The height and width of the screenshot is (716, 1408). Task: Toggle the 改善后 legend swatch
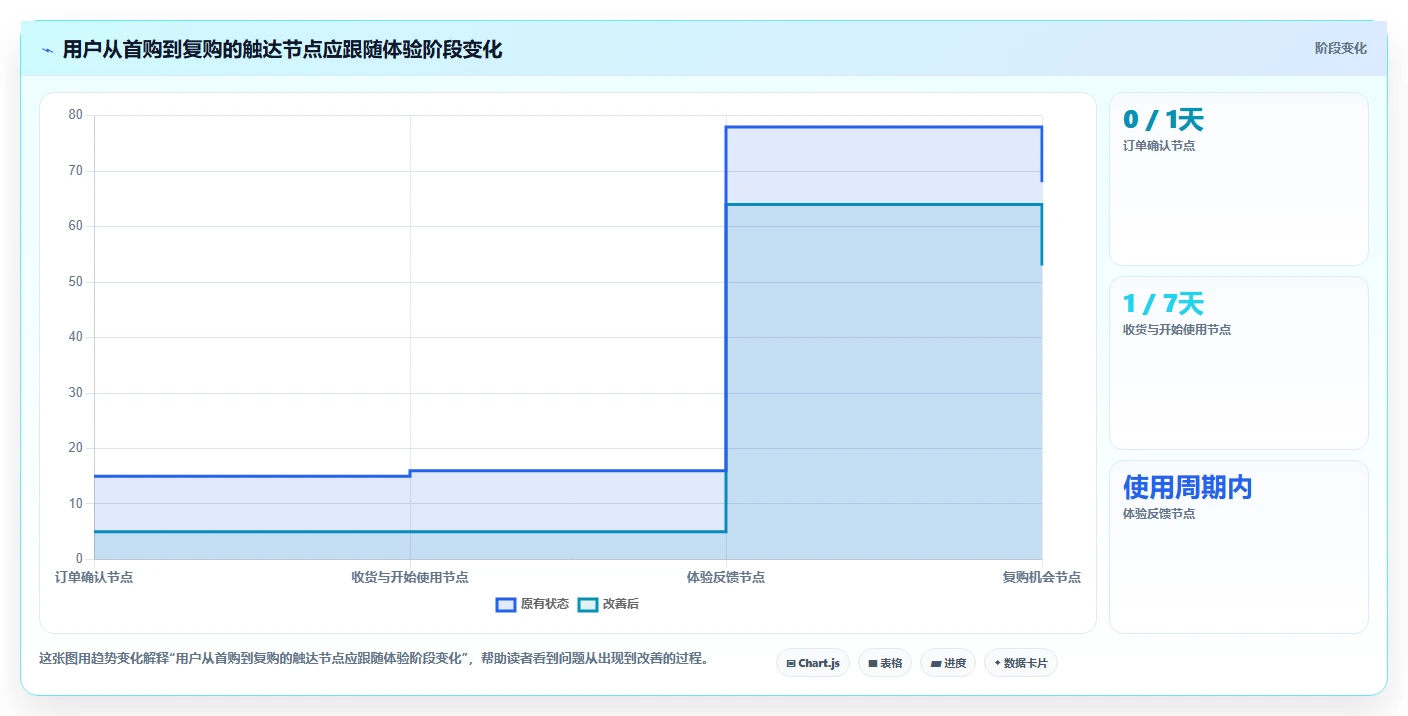[x=588, y=604]
